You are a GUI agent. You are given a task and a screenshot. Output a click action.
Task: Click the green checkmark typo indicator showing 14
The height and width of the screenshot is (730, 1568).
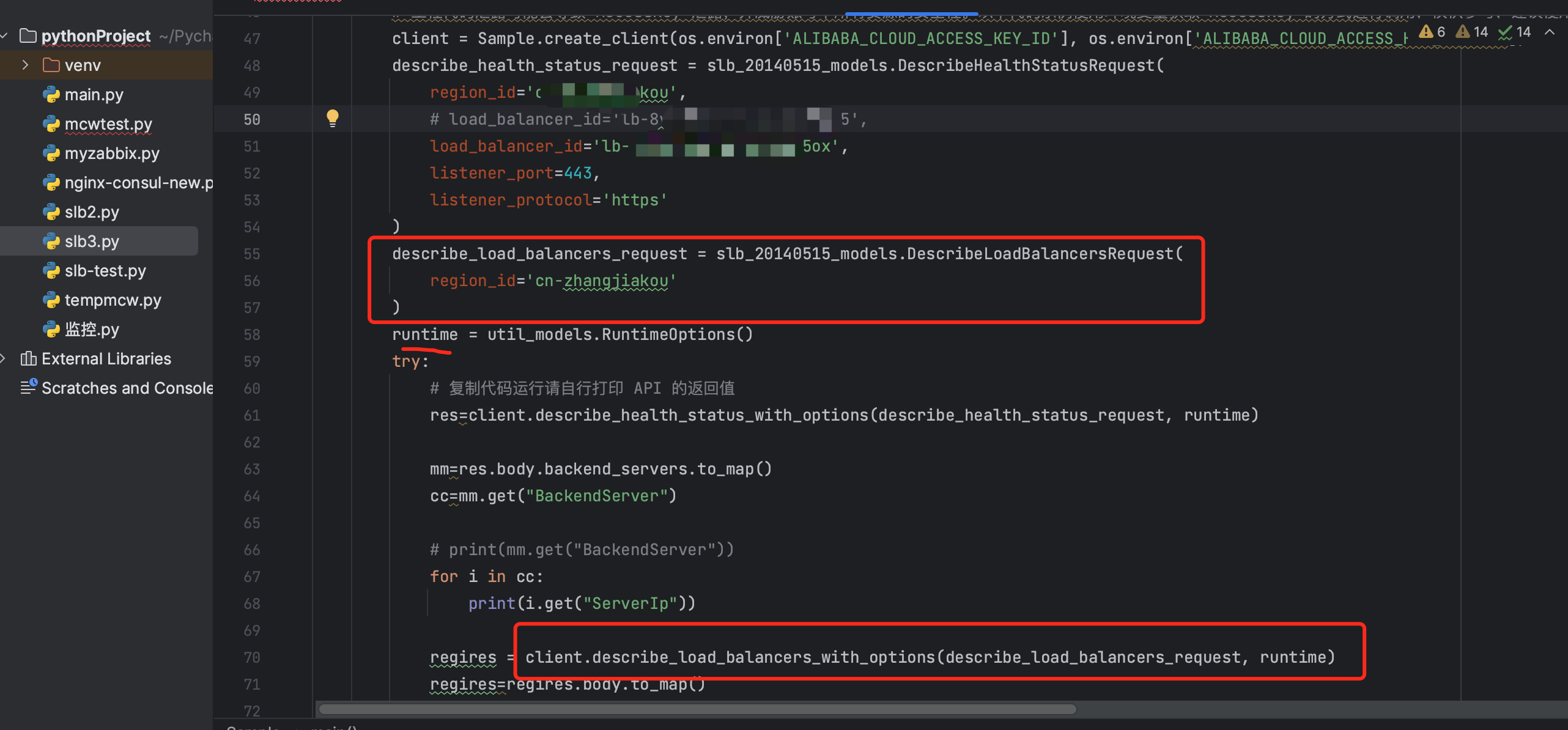point(1514,32)
